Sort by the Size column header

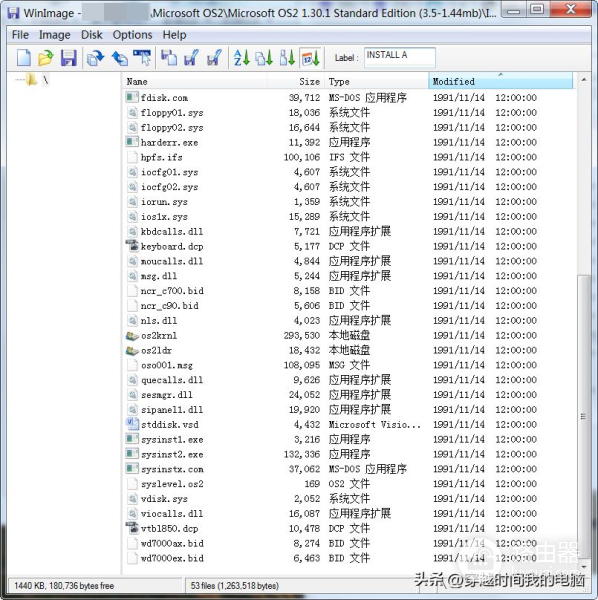pos(296,82)
